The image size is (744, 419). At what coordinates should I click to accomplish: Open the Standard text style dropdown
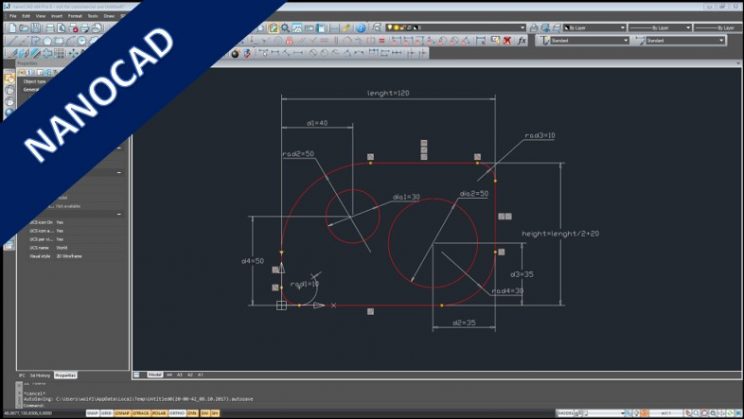pyautogui.click(x=585, y=41)
